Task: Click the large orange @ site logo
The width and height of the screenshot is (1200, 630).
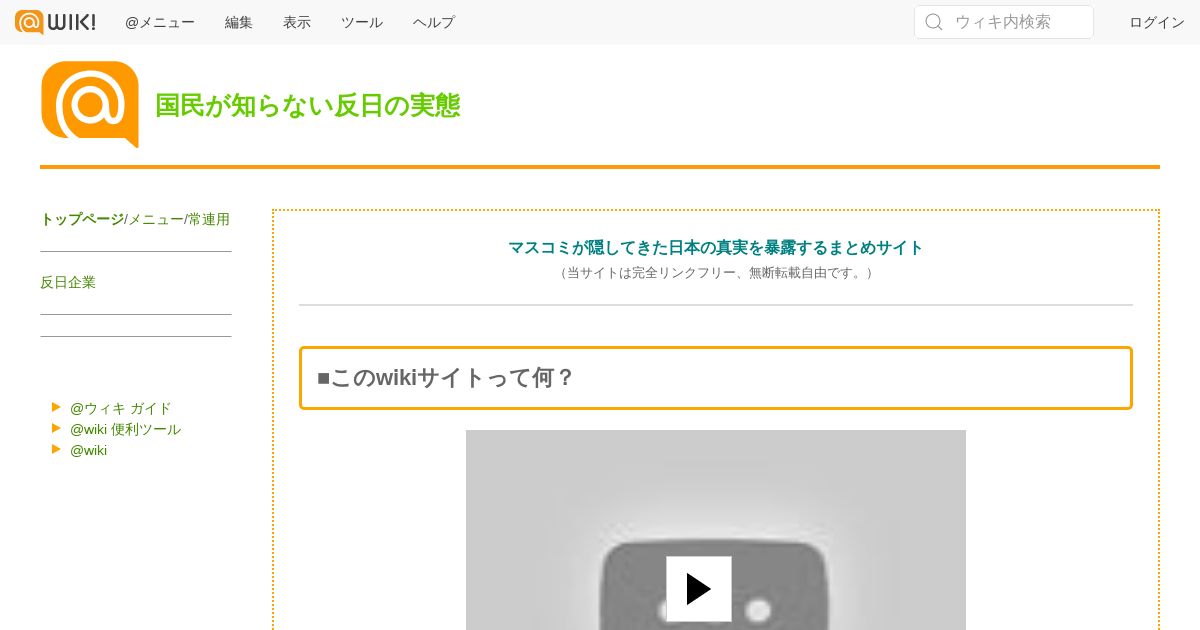Action: point(90,104)
